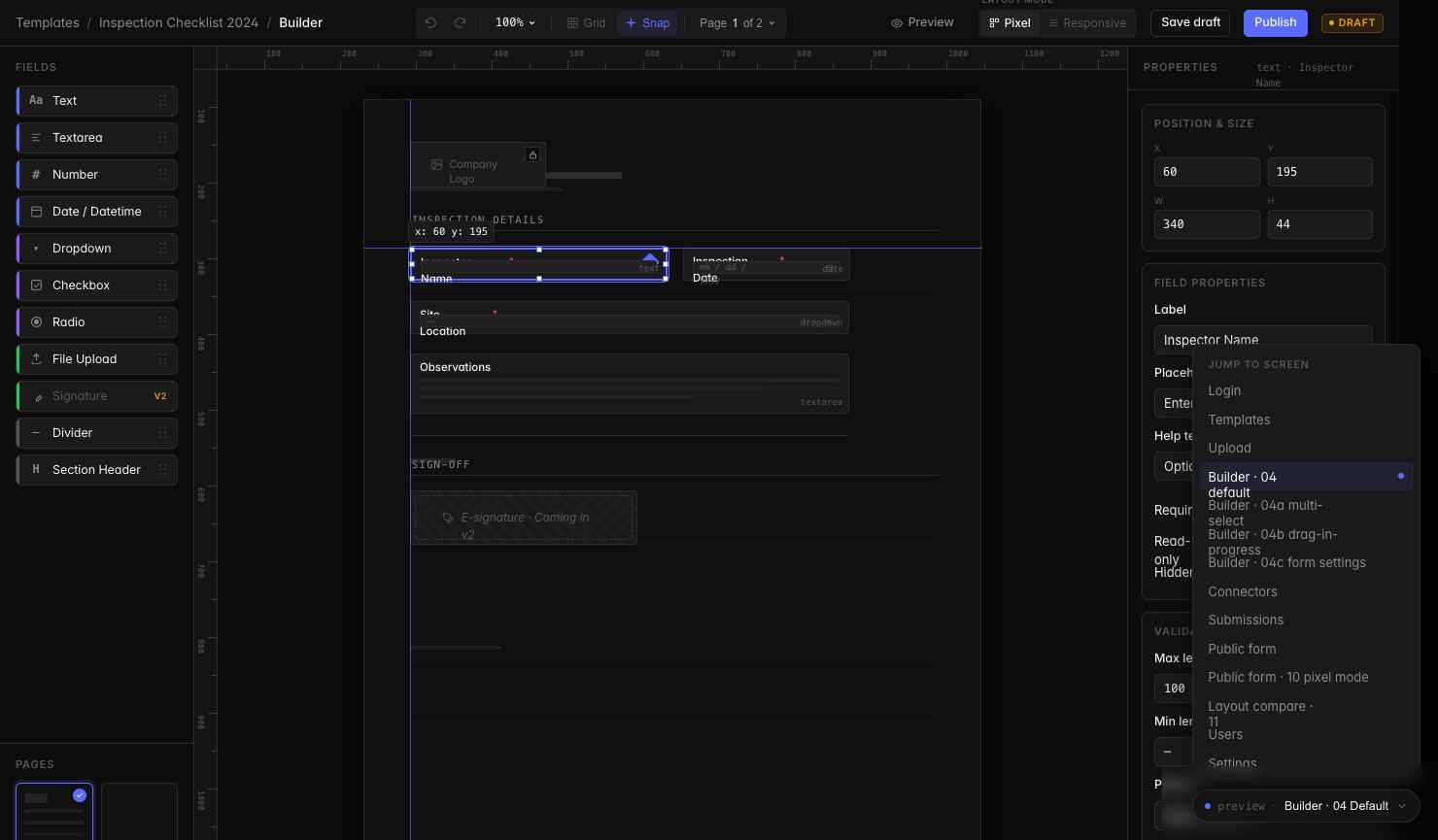Select the Divider field icon
Screen dimensions: 1438x840
[x=36, y=432]
